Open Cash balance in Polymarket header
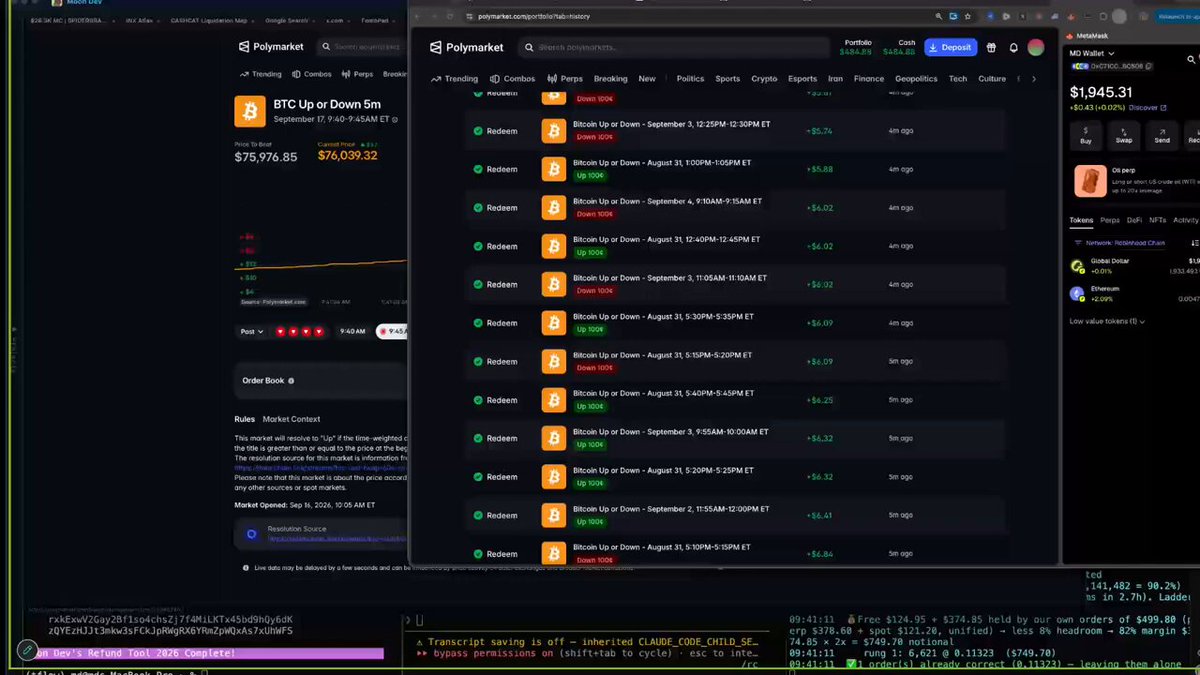1200x675 pixels. pyautogui.click(x=900, y=47)
